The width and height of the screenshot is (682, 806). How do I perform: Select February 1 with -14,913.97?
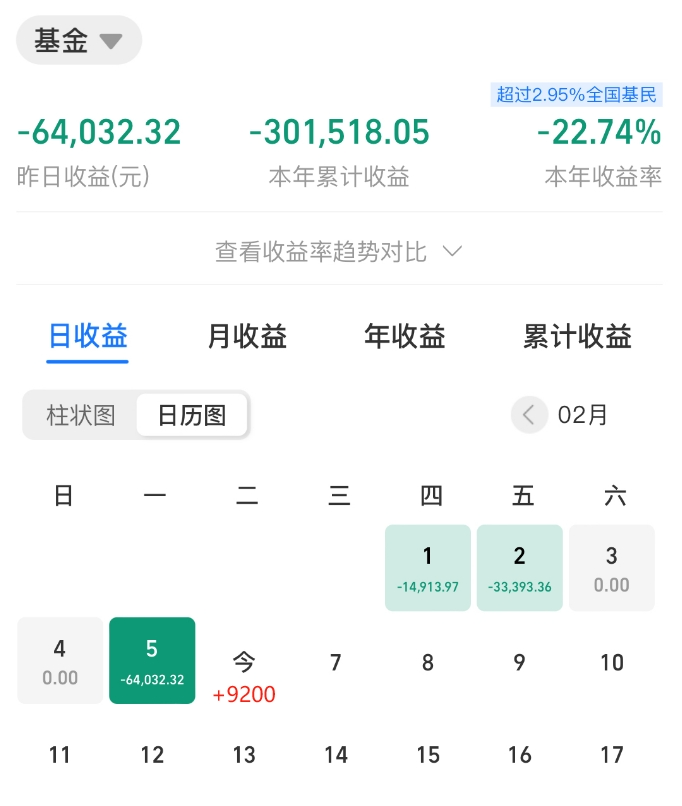point(428,568)
